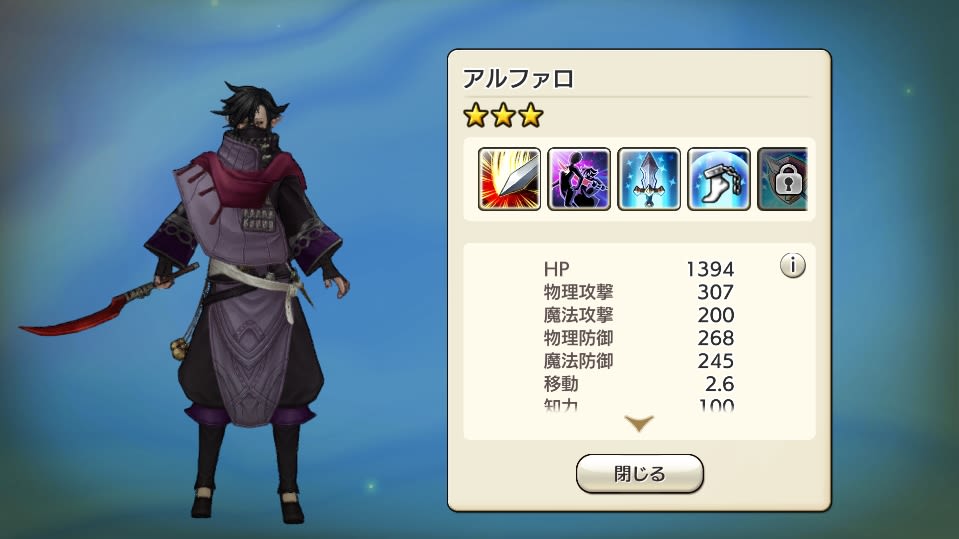
Task: Tap the locked skill slot icon
Action: (783, 179)
